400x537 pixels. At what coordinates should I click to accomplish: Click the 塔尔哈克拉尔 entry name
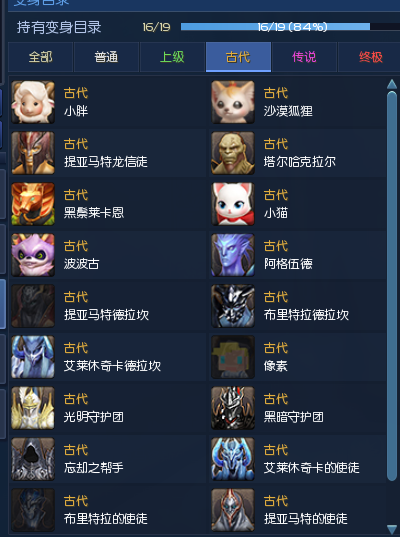tap(300, 162)
